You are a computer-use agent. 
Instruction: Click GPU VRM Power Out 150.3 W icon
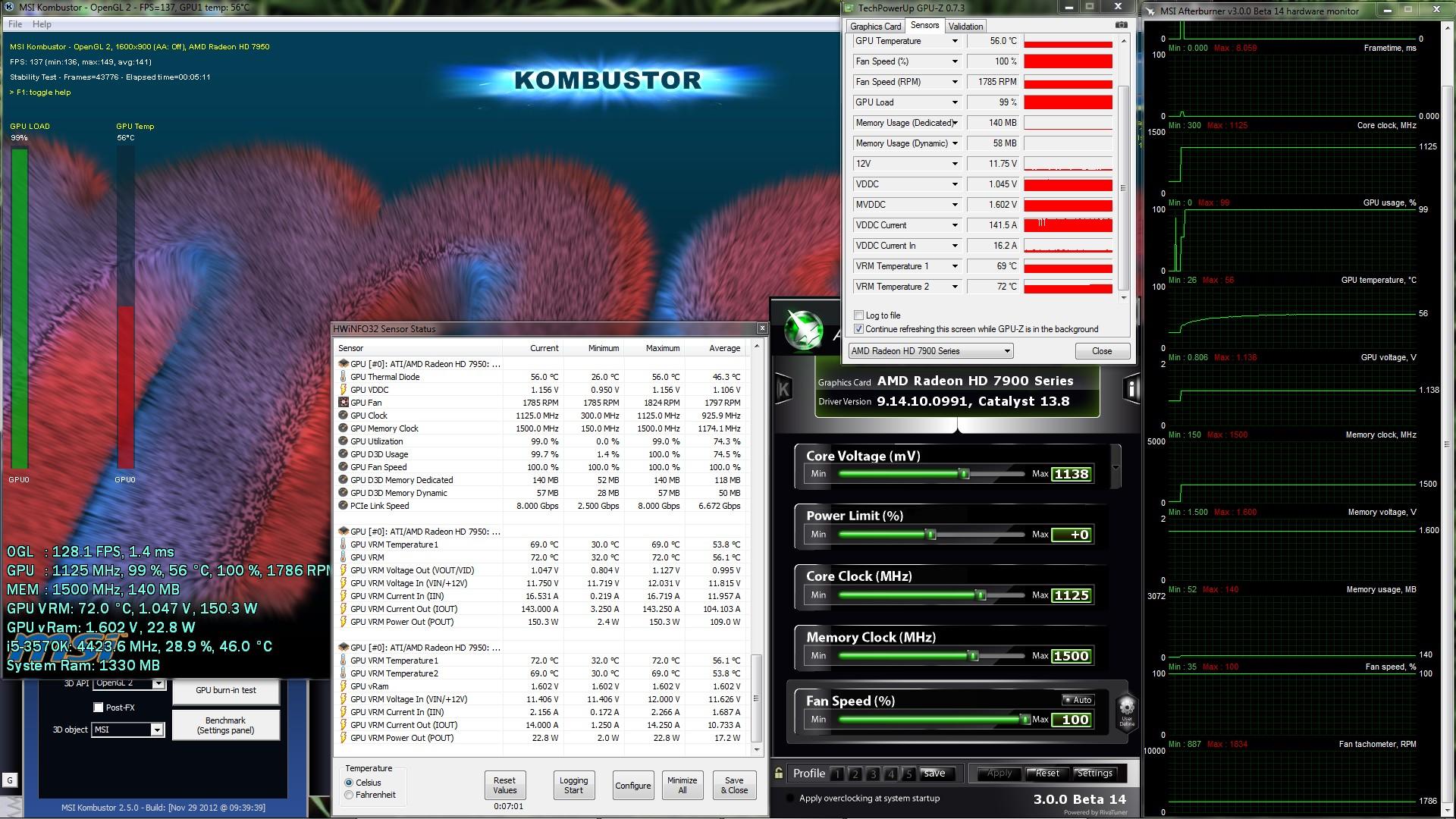pos(344,622)
